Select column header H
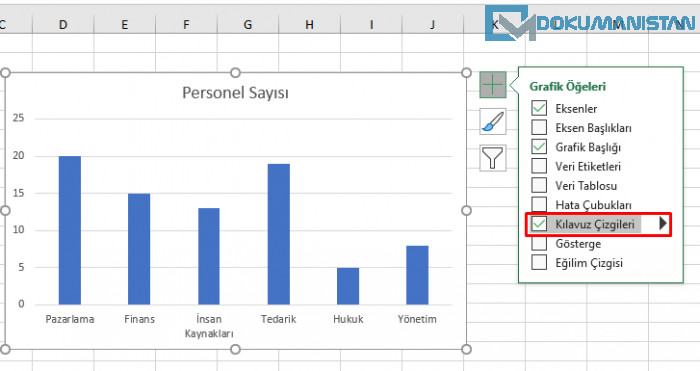The height and width of the screenshot is (371, 700). coord(309,25)
